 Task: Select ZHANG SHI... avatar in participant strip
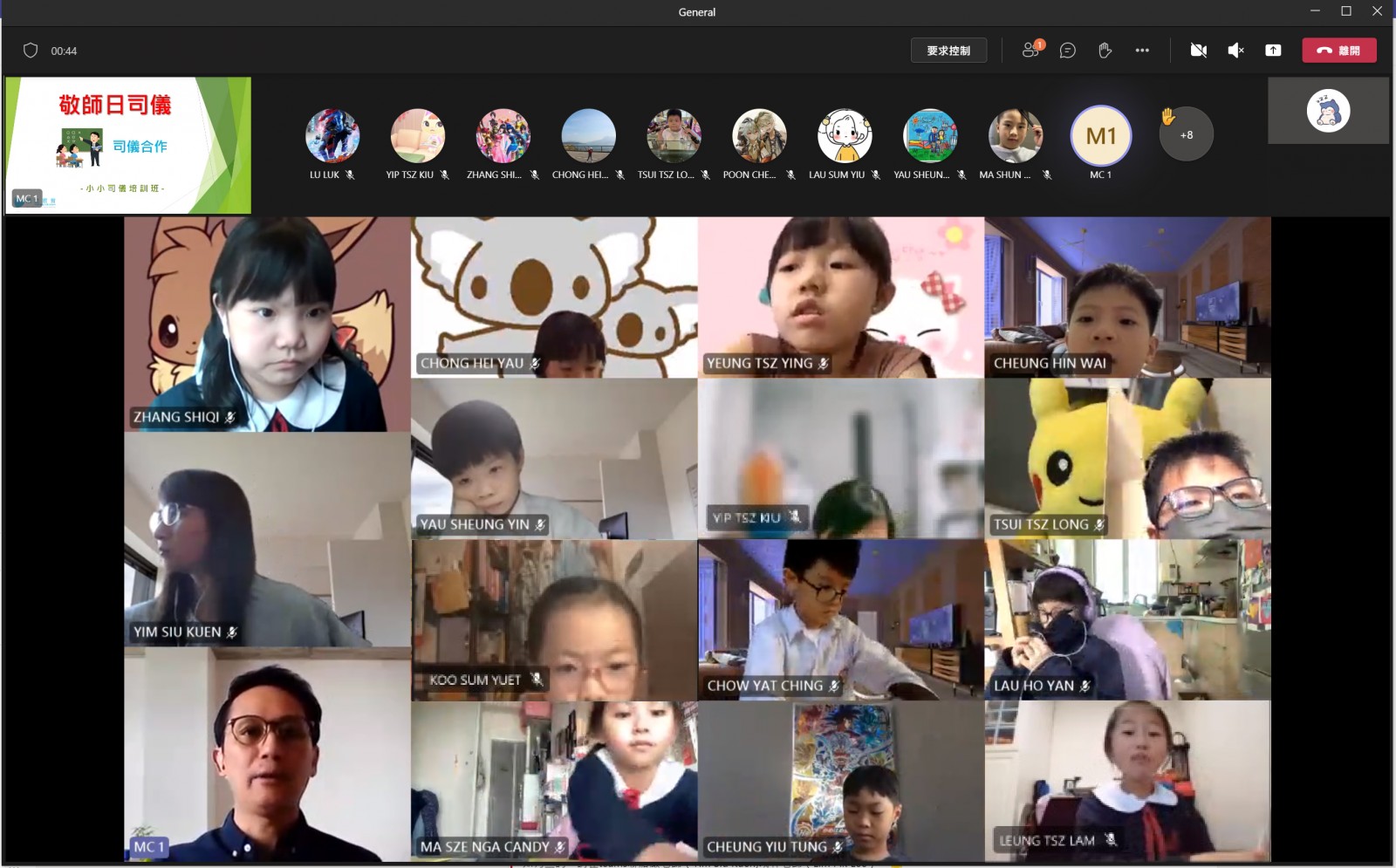pyautogui.click(x=503, y=136)
